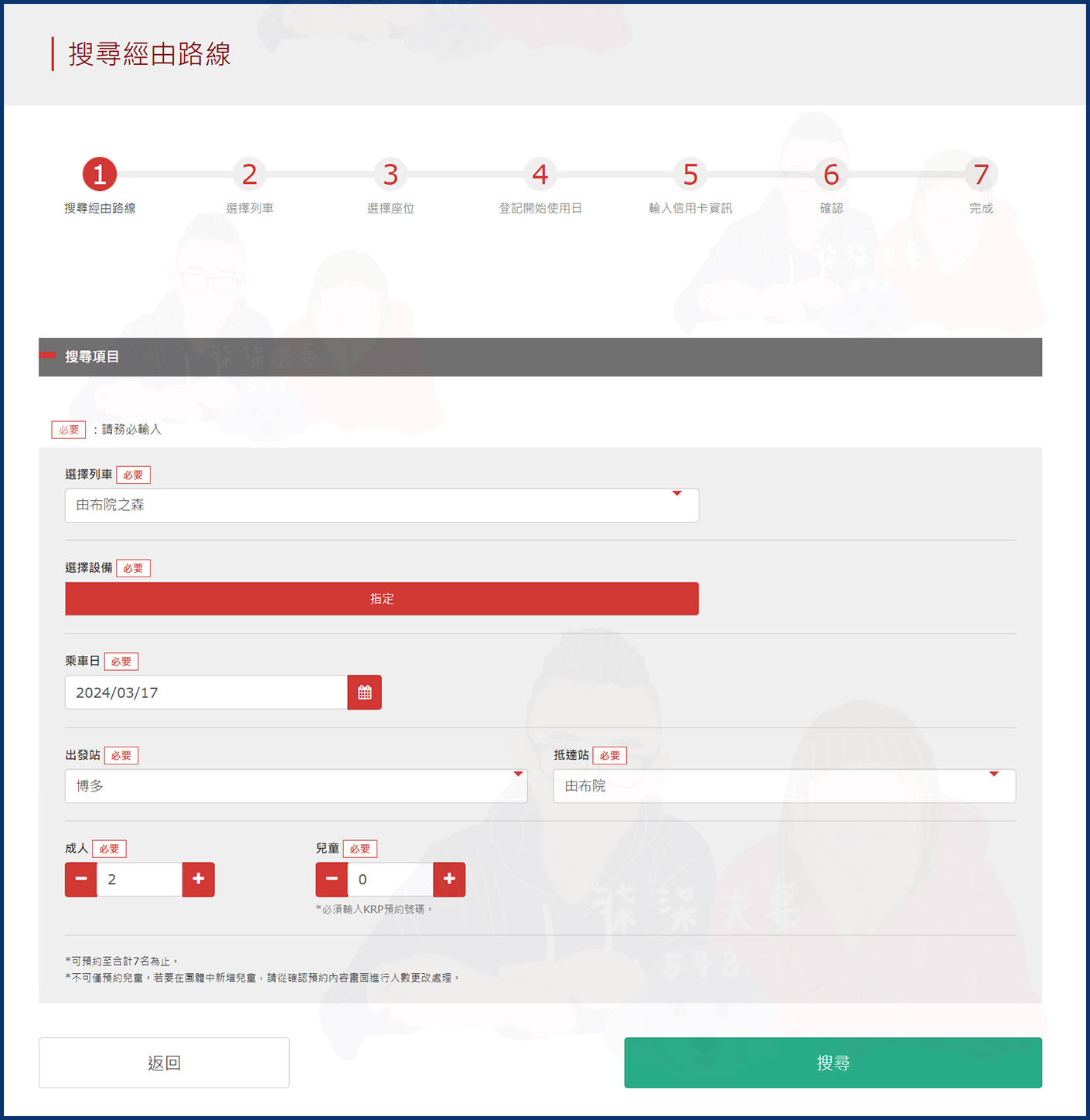
Task: Click the ride date field showing 2024/03/17
Action: 206,692
